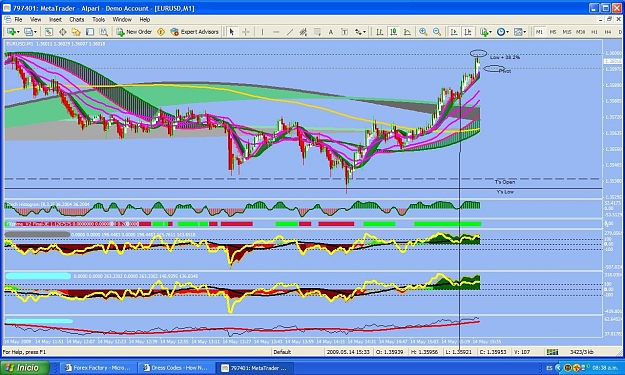Toggle the Terminal window icon
This screenshot has height=375, width=625.
[x=90, y=32]
